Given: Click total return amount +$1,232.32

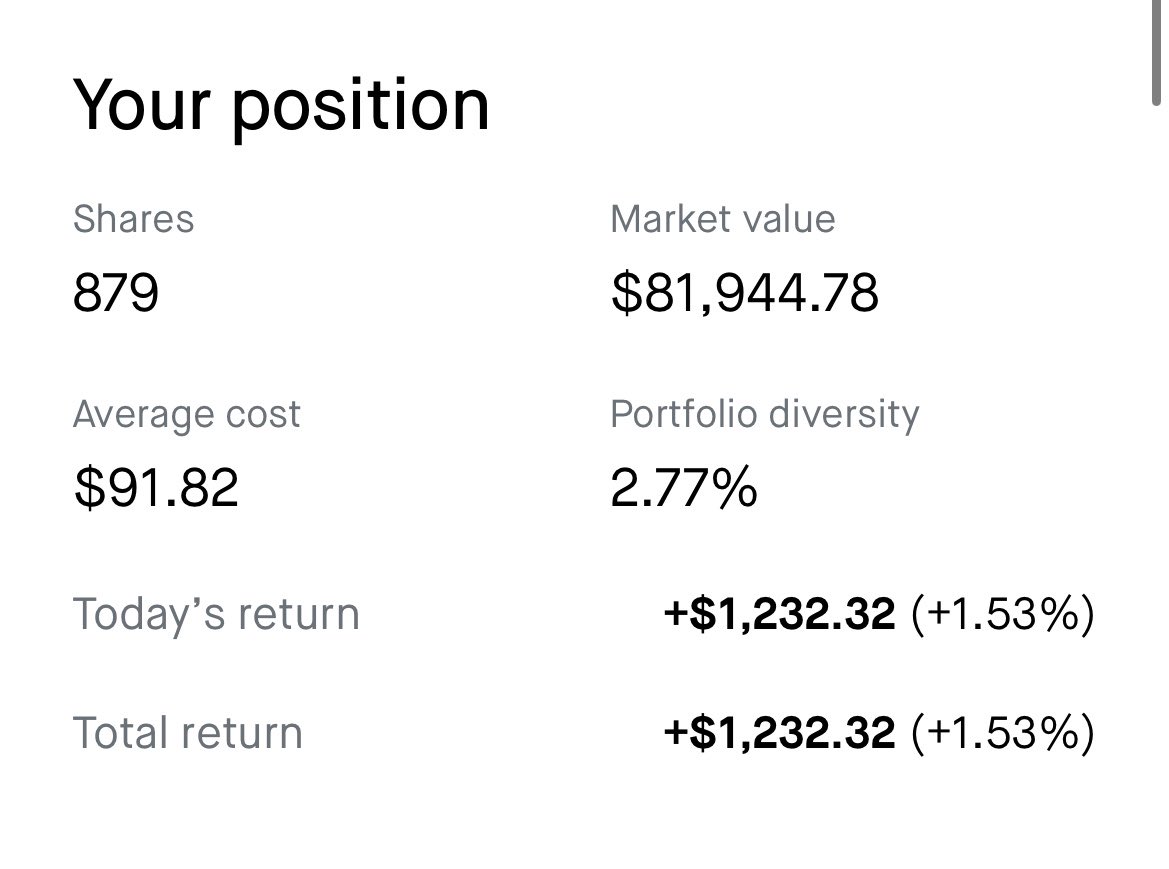Looking at the screenshot, I should pyautogui.click(x=779, y=732).
